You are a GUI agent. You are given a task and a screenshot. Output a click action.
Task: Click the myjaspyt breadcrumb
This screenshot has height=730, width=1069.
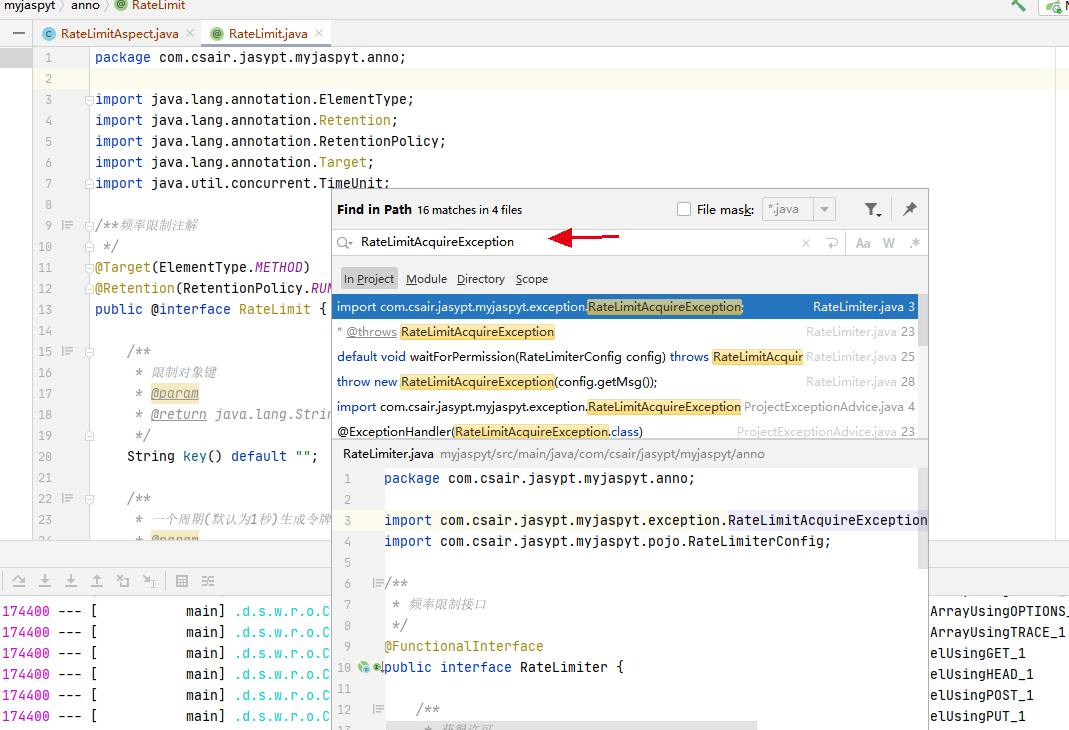(x=30, y=5)
